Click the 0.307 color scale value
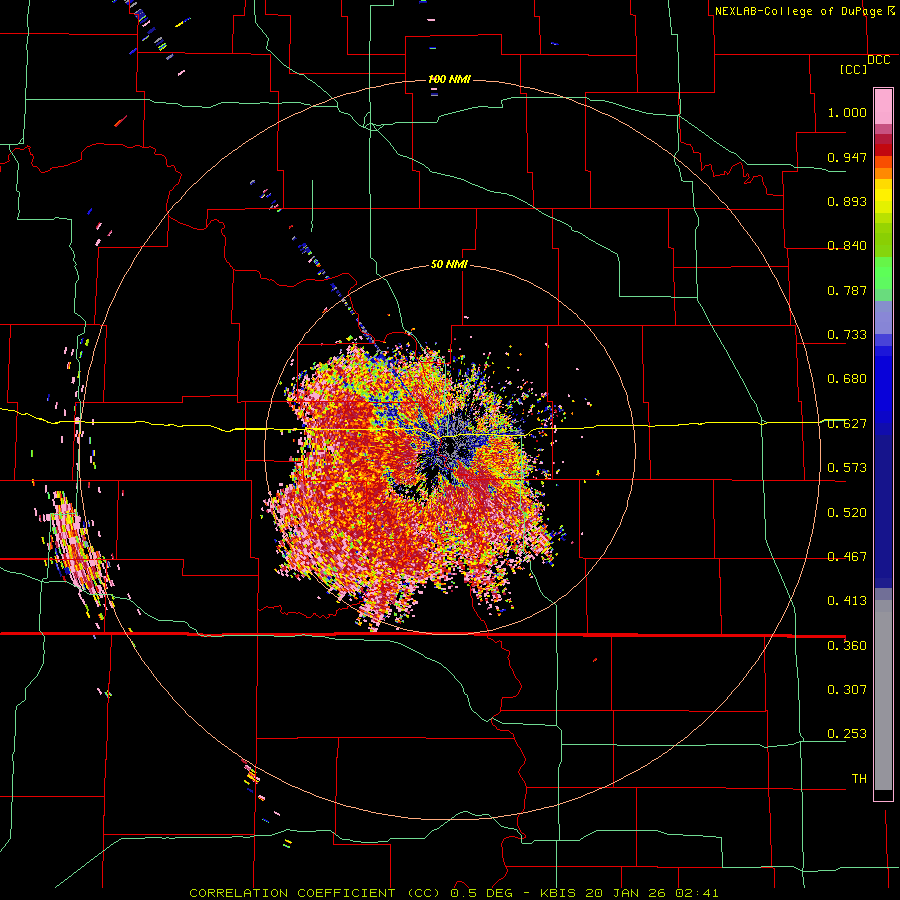Image resolution: width=900 pixels, height=900 pixels. [847, 690]
